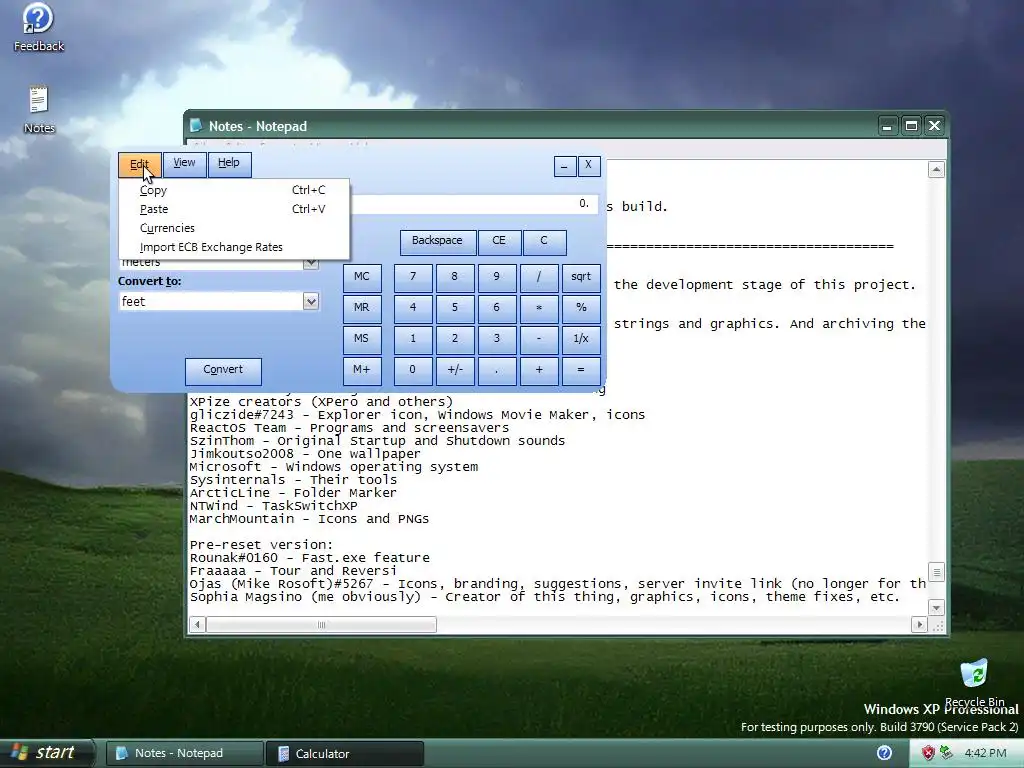Click the digit 5 key

point(455,308)
